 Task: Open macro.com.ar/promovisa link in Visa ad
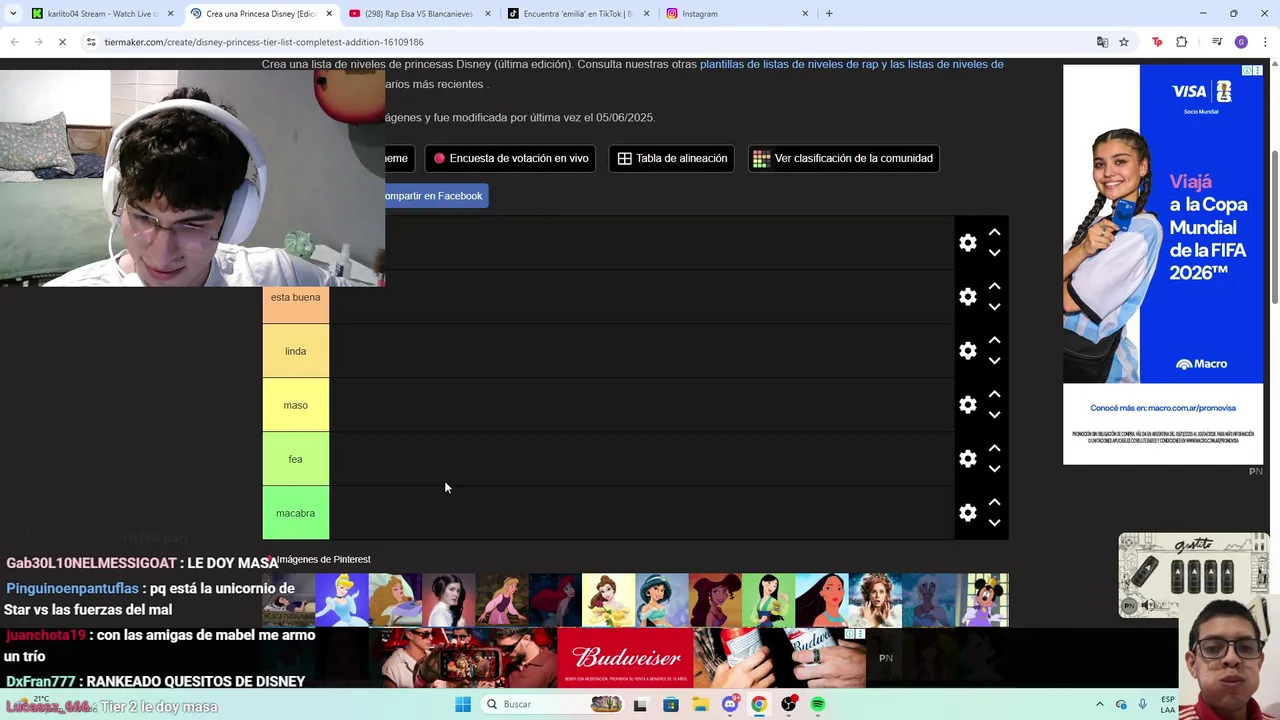coord(1163,408)
